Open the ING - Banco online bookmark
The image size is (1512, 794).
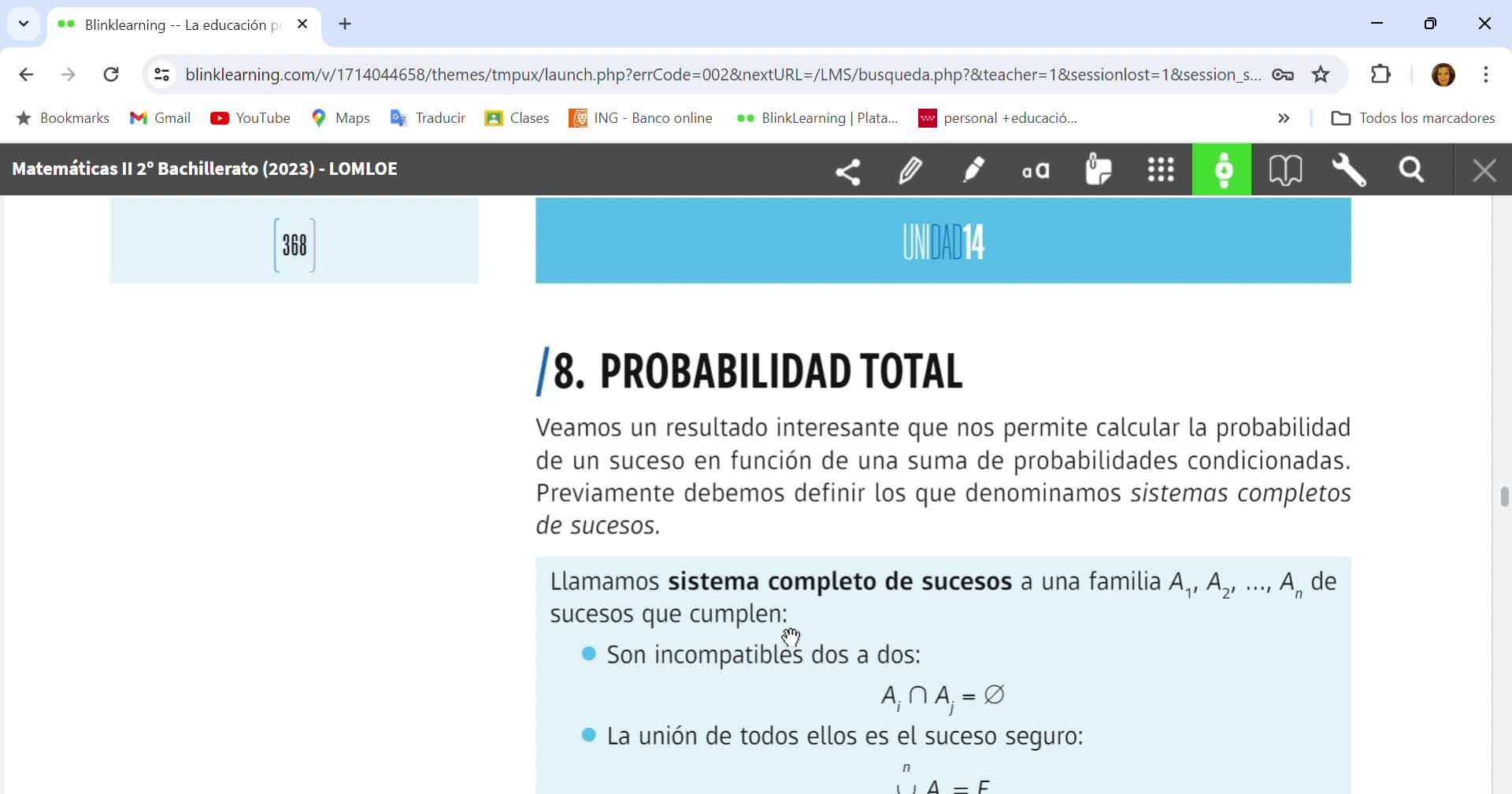[640, 118]
